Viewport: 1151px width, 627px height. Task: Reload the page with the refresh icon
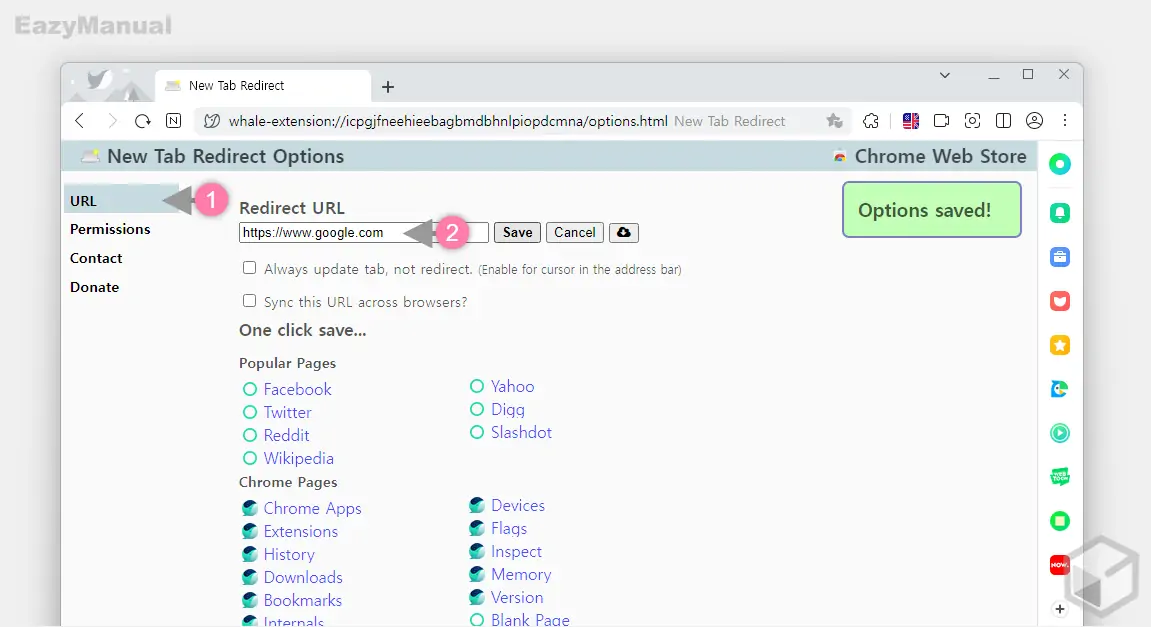pyautogui.click(x=142, y=121)
